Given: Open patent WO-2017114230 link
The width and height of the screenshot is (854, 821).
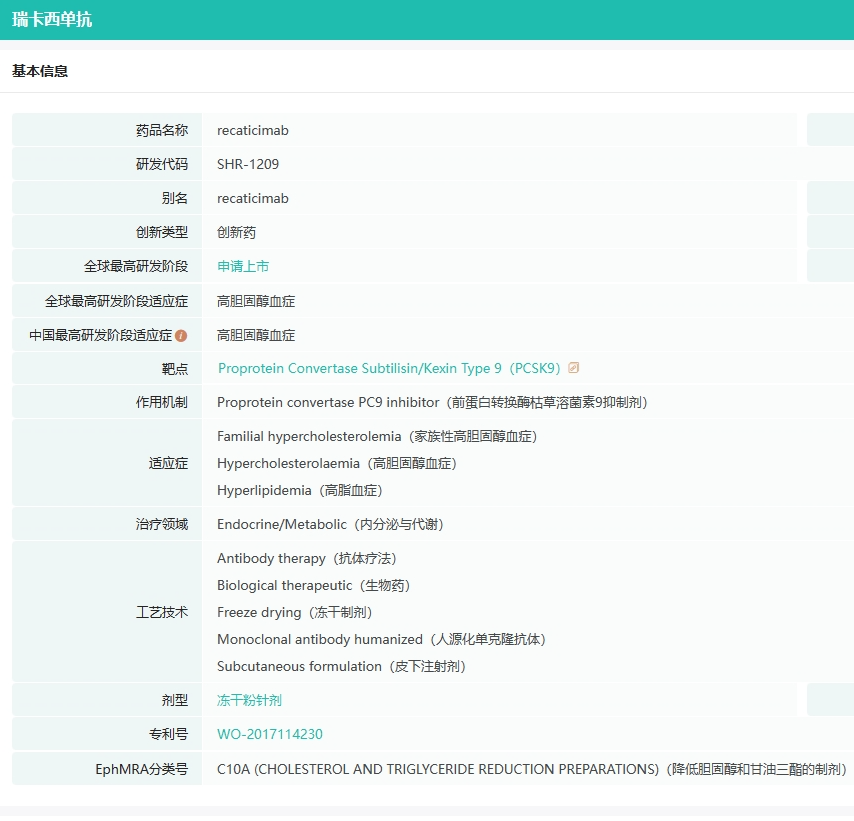Looking at the screenshot, I should tap(269, 734).
